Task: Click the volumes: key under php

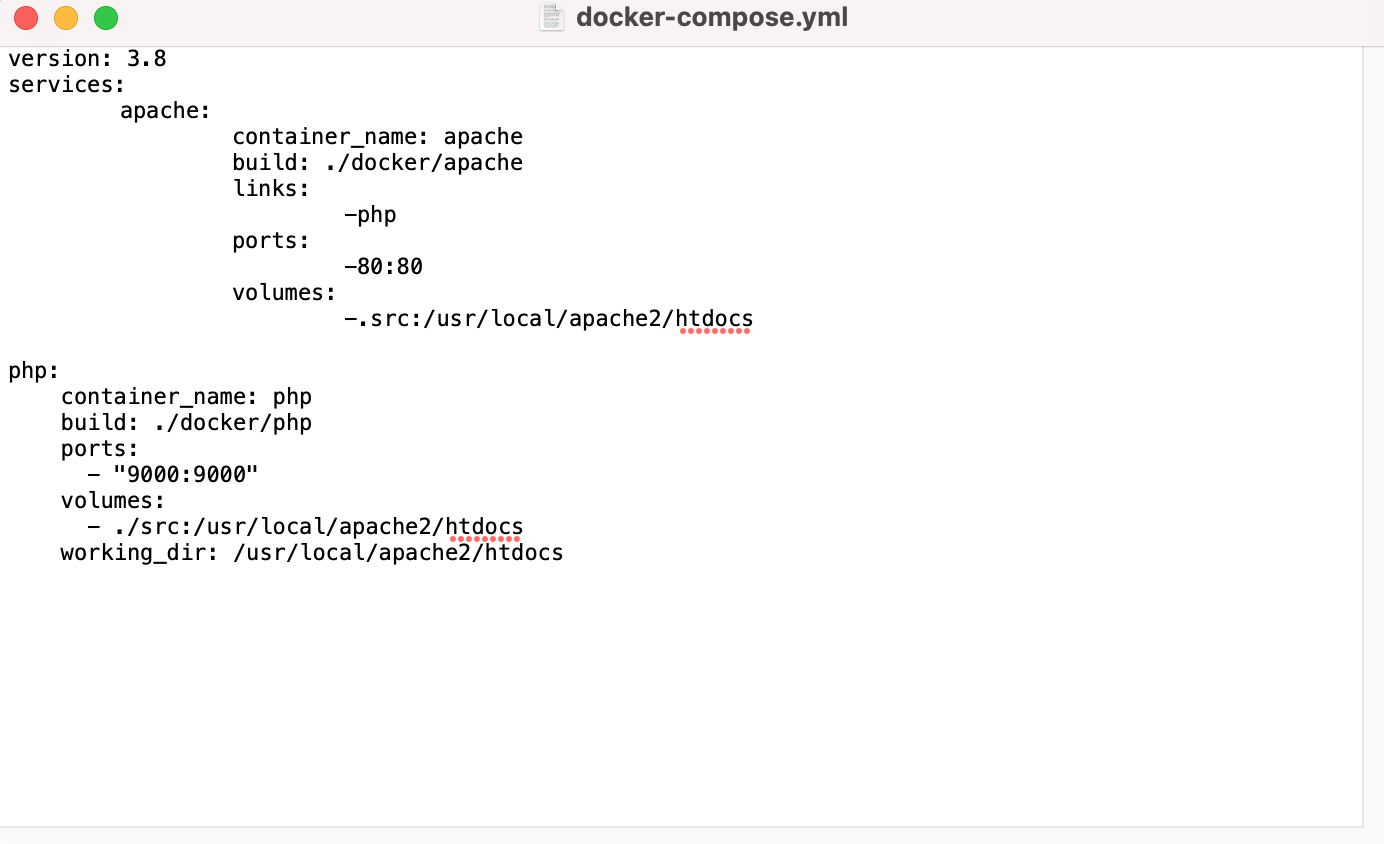Action: (112, 500)
